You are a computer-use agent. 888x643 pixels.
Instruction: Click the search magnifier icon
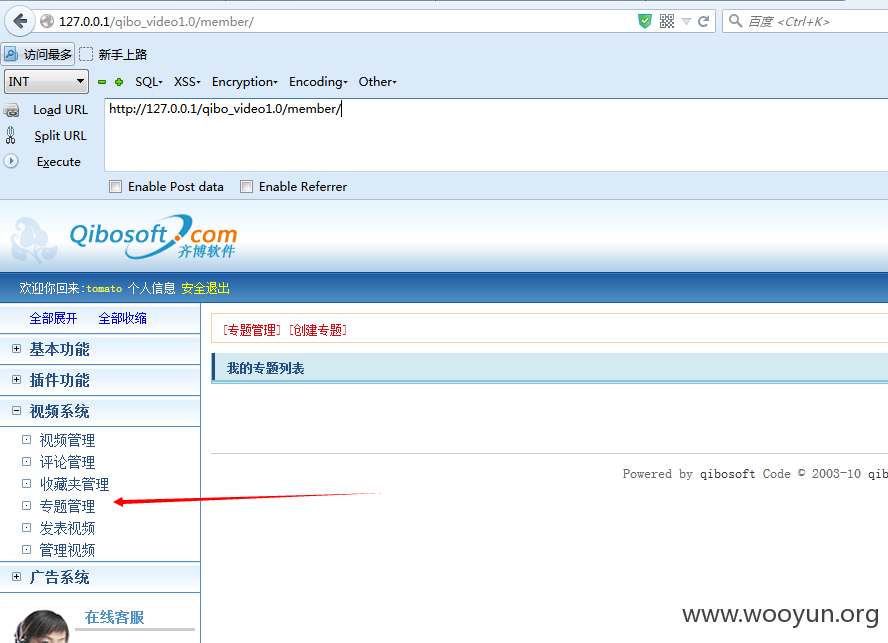(x=736, y=22)
